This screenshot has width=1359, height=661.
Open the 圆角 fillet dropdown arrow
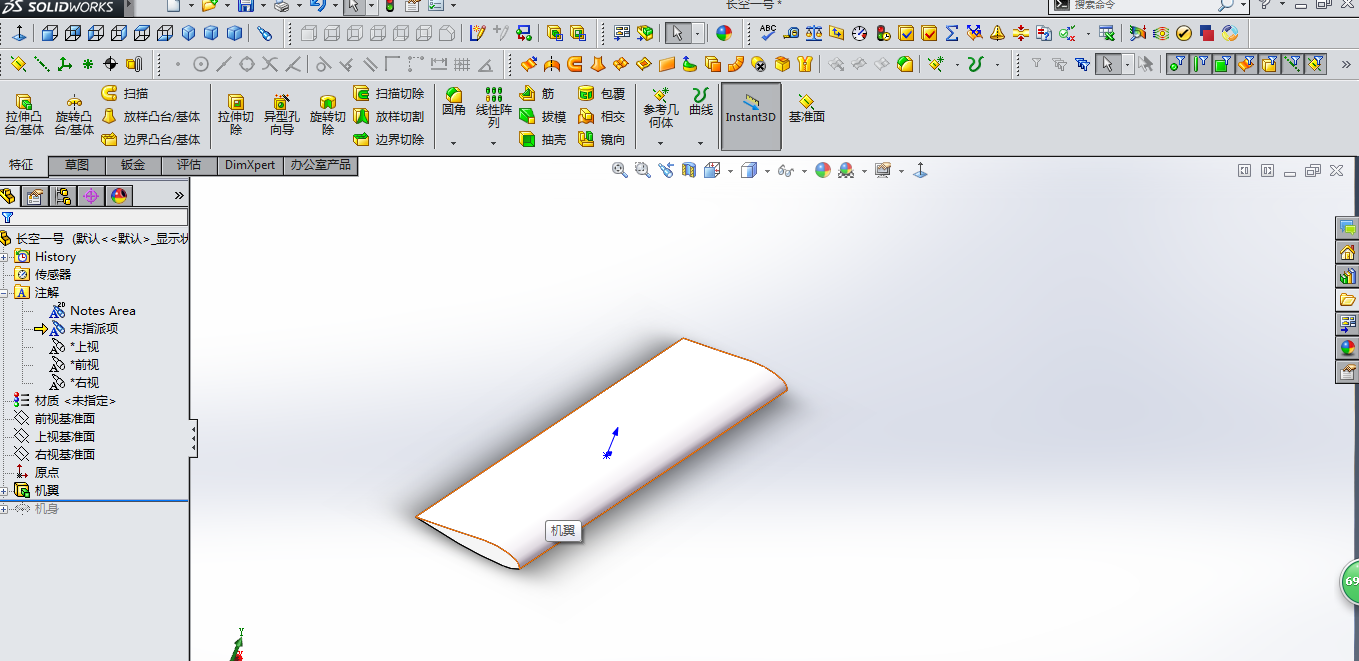click(453, 143)
